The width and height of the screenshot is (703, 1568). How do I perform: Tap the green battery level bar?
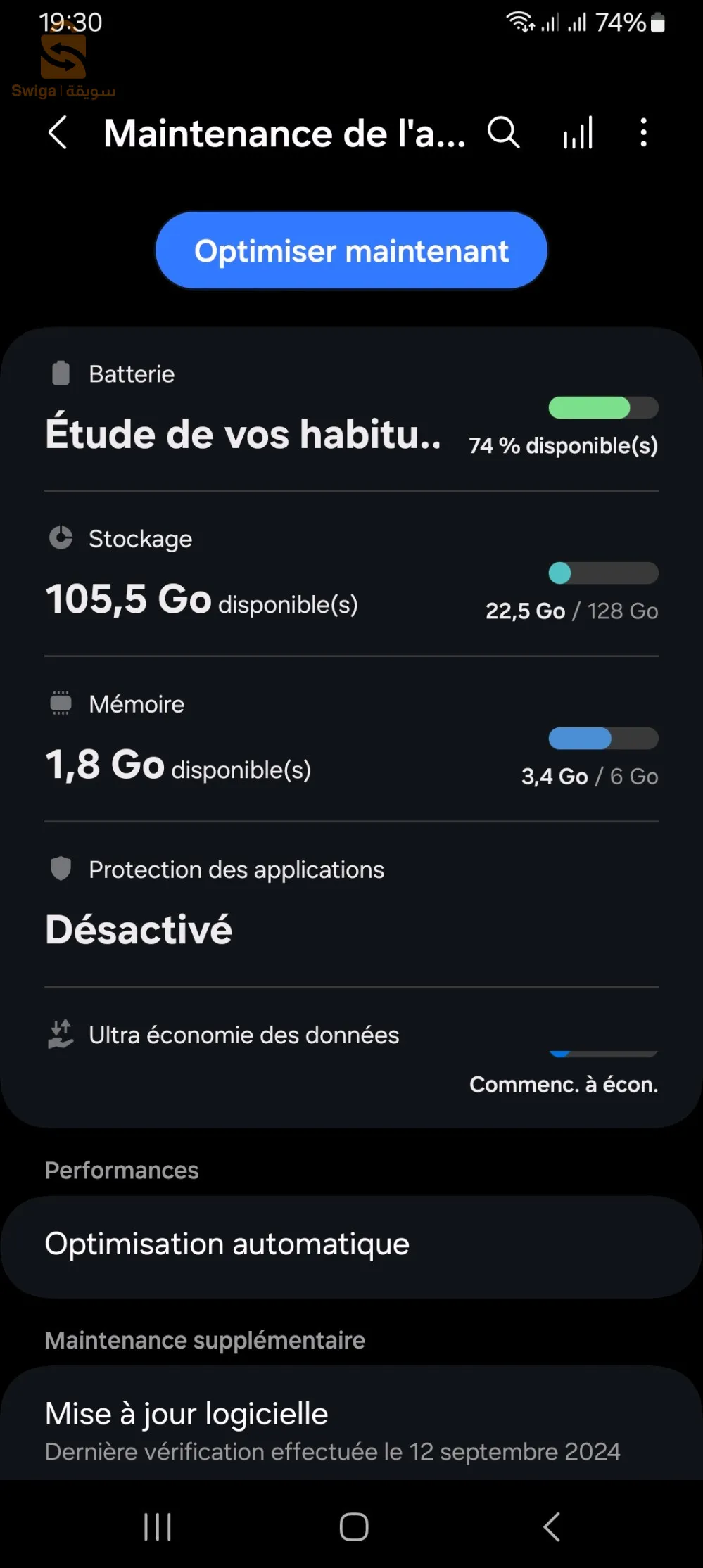tap(603, 407)
